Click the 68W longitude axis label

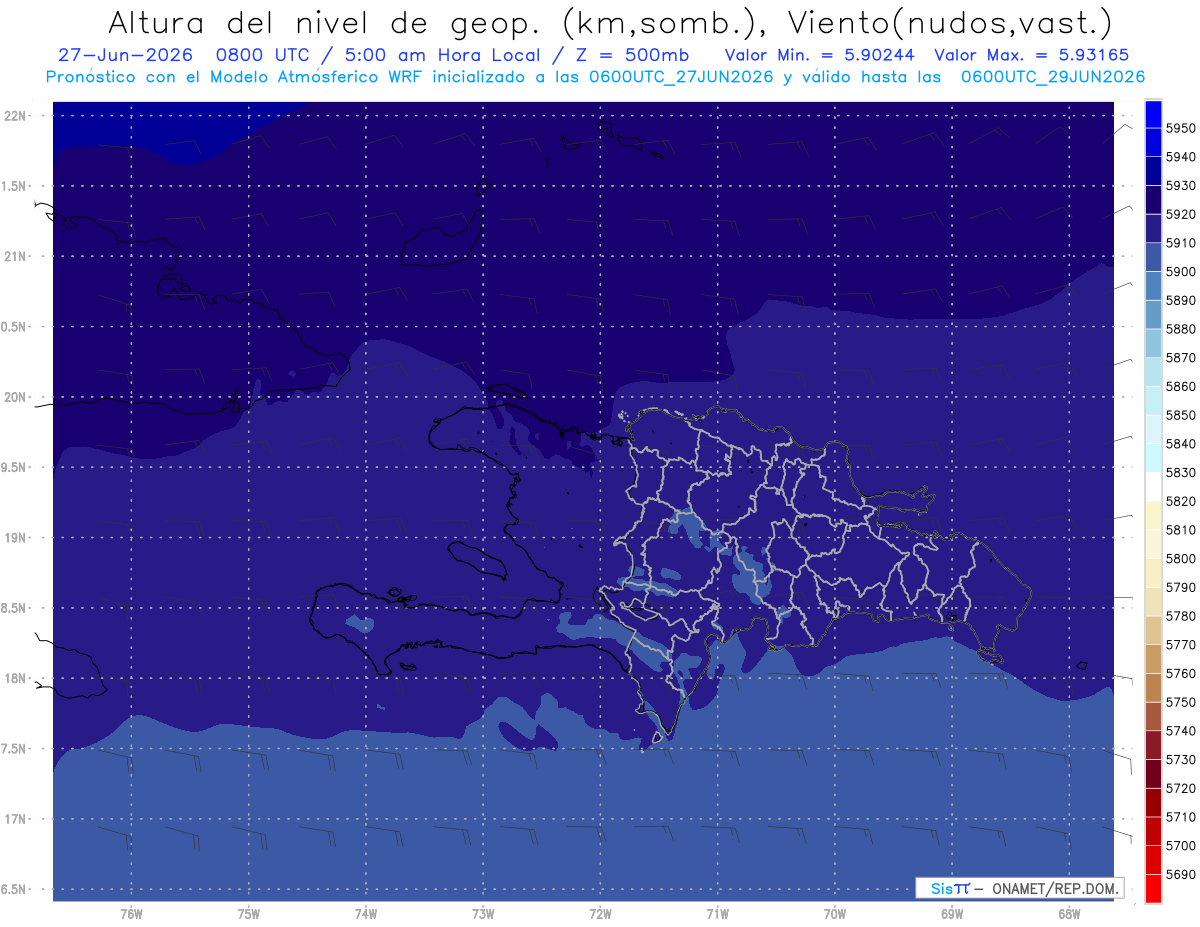[1069, 914]
